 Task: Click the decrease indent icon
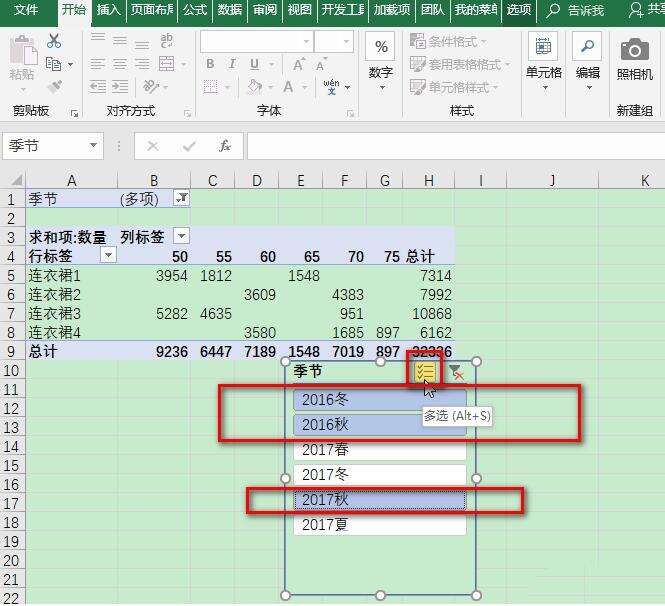point(98,87)
